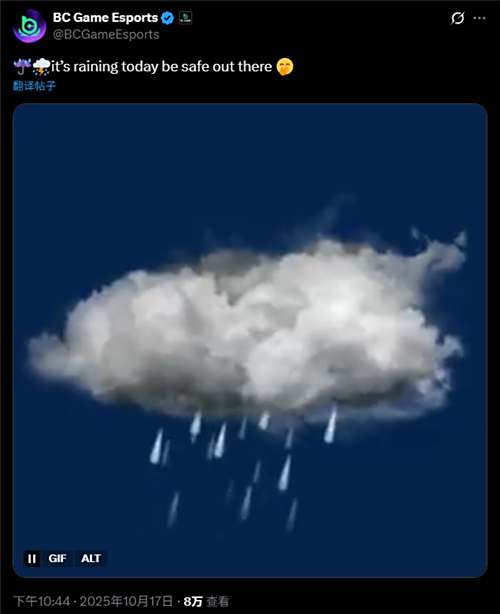Click the 下午10:44 post time
This screenshot has width=500, height=614.
tap(42, 601)
